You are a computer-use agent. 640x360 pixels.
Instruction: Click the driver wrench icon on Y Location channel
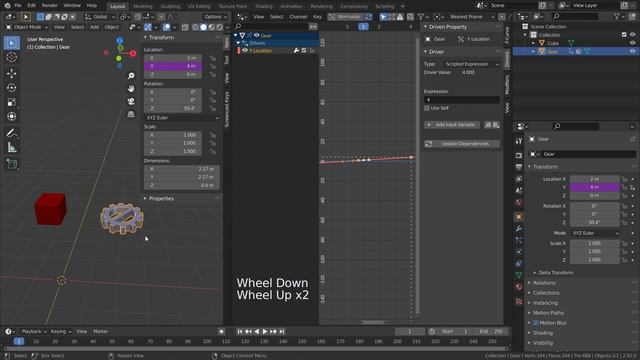tap(296, 51)
